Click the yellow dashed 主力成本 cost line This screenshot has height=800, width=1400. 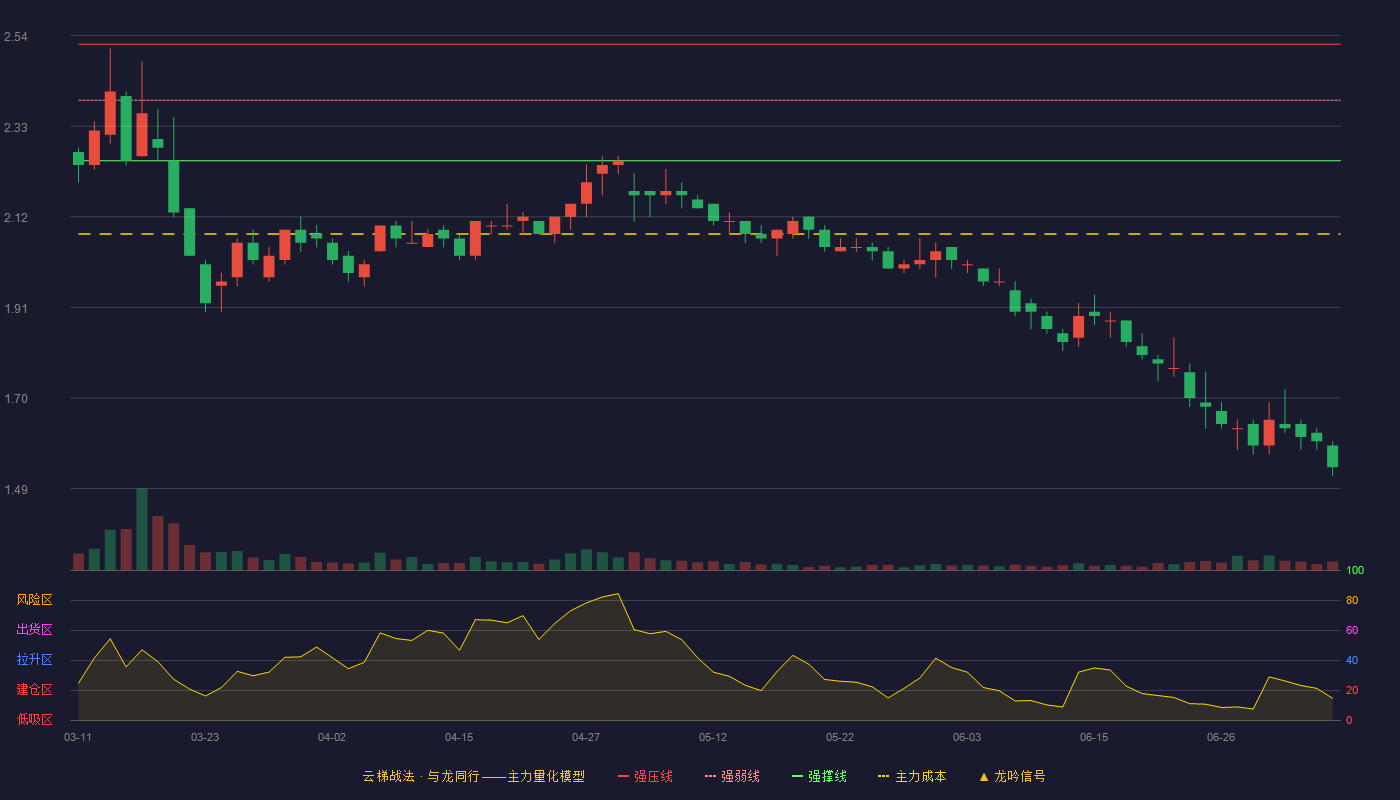[709, 234]
